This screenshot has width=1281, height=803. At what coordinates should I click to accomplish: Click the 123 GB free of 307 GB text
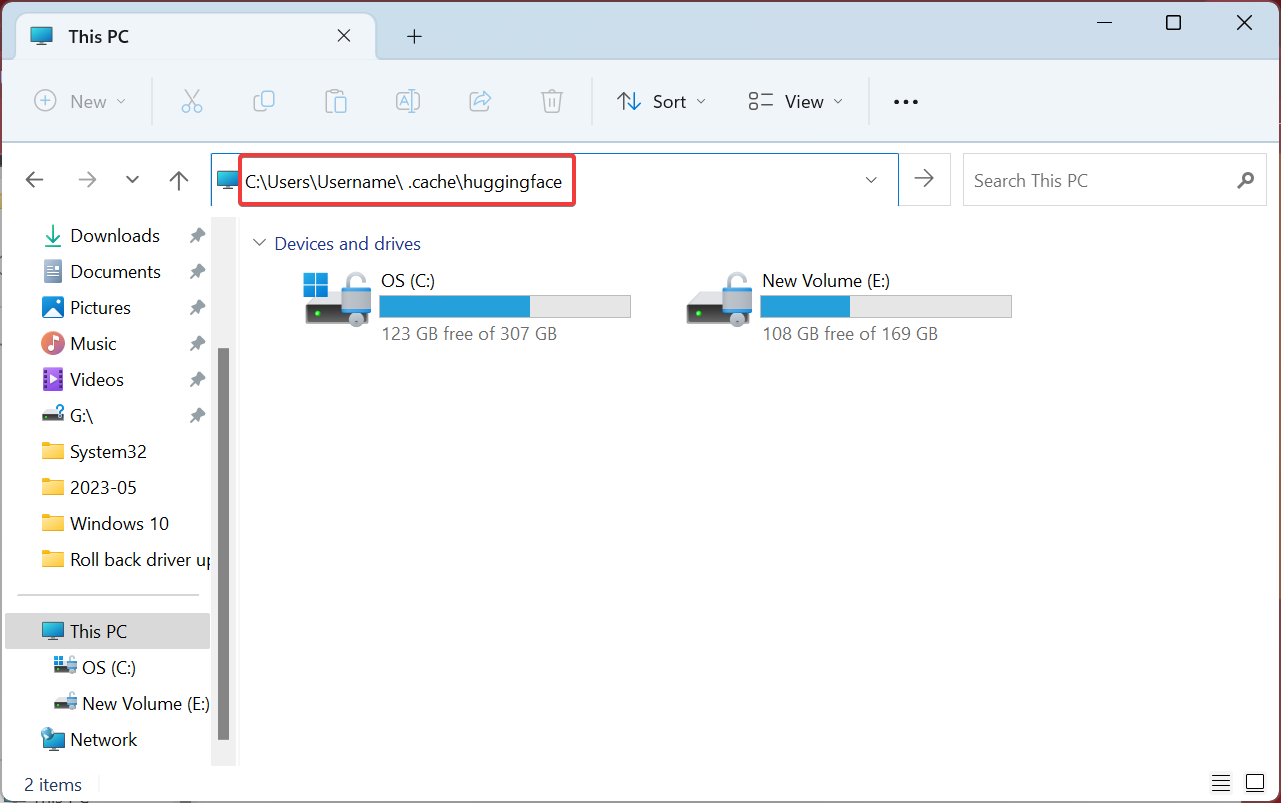coord(469,334)
